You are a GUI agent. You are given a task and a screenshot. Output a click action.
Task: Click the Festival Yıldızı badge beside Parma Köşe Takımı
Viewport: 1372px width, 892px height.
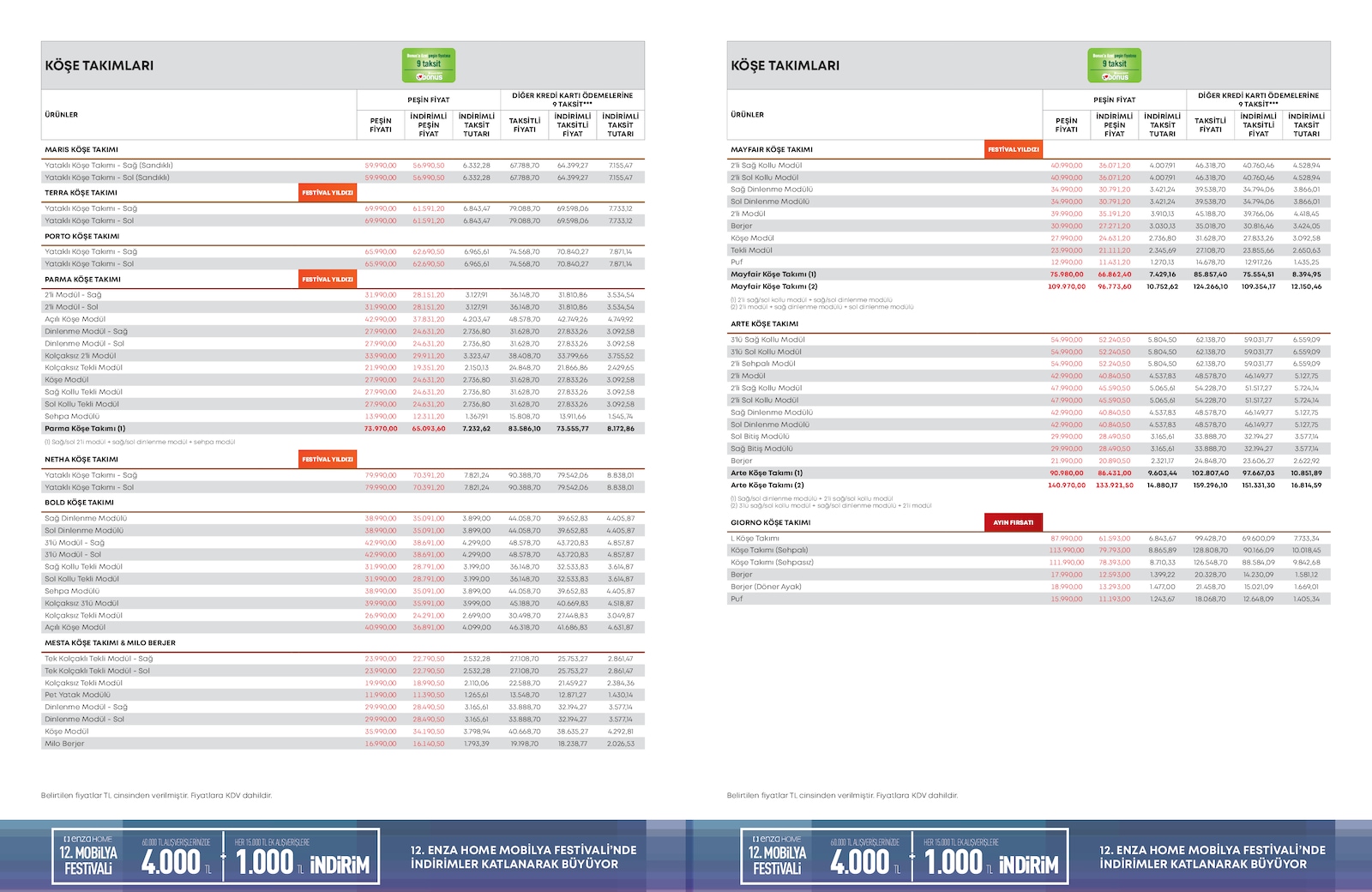pos(328,280)
